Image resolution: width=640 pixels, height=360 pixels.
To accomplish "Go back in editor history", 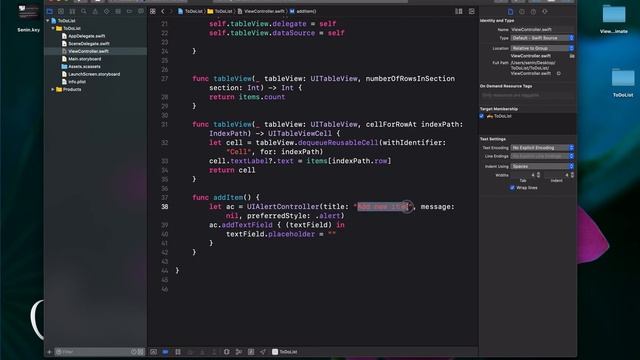I will [x=163, y=11].
